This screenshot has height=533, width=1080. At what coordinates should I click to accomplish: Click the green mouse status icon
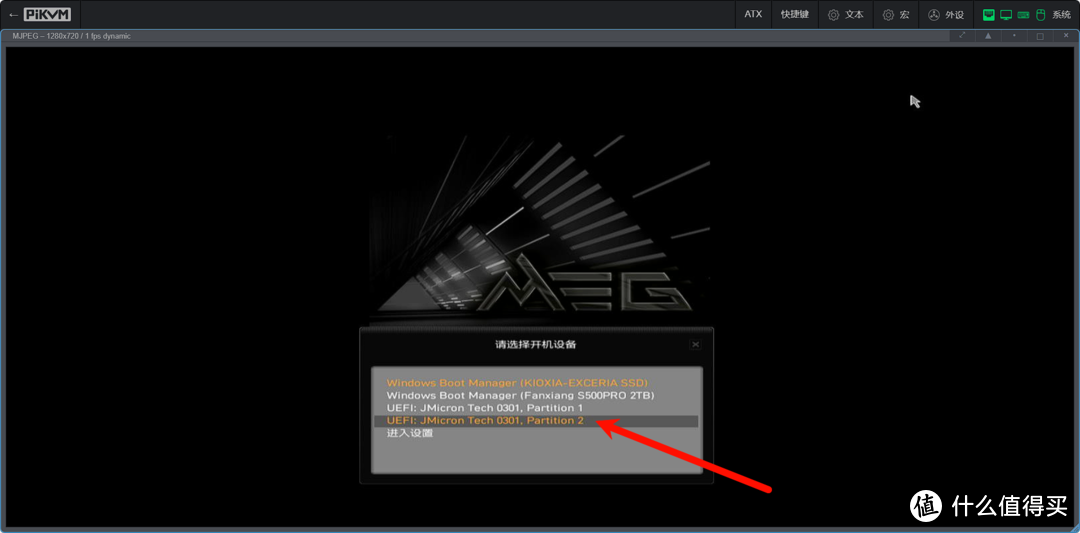pos(1039,15)
